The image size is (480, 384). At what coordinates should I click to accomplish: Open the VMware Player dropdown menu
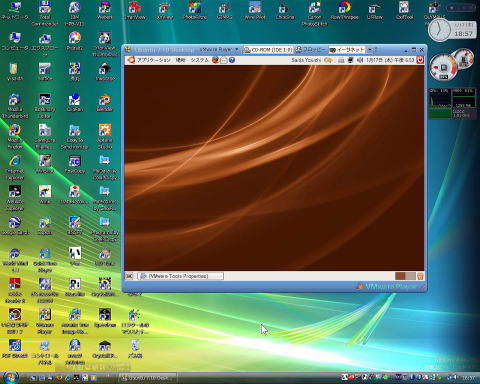pyautogui.click(x=219, y=49)
